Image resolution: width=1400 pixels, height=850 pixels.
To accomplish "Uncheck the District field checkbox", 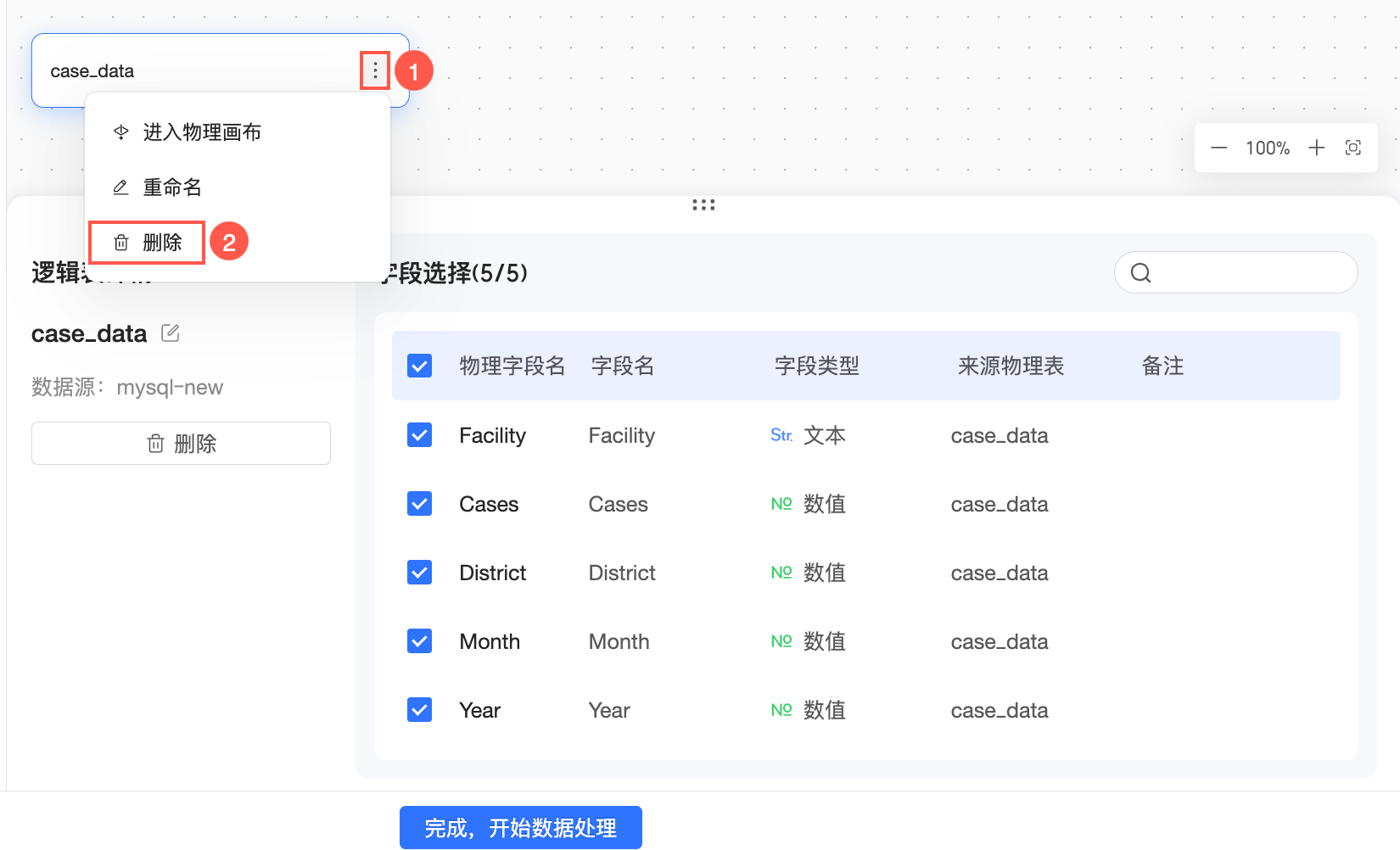I will pyautogui.click(x=420, y=573).
